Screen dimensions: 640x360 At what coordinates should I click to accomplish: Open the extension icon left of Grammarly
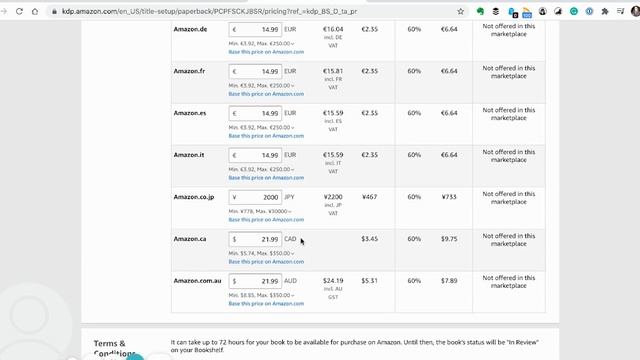pos(558,11)
